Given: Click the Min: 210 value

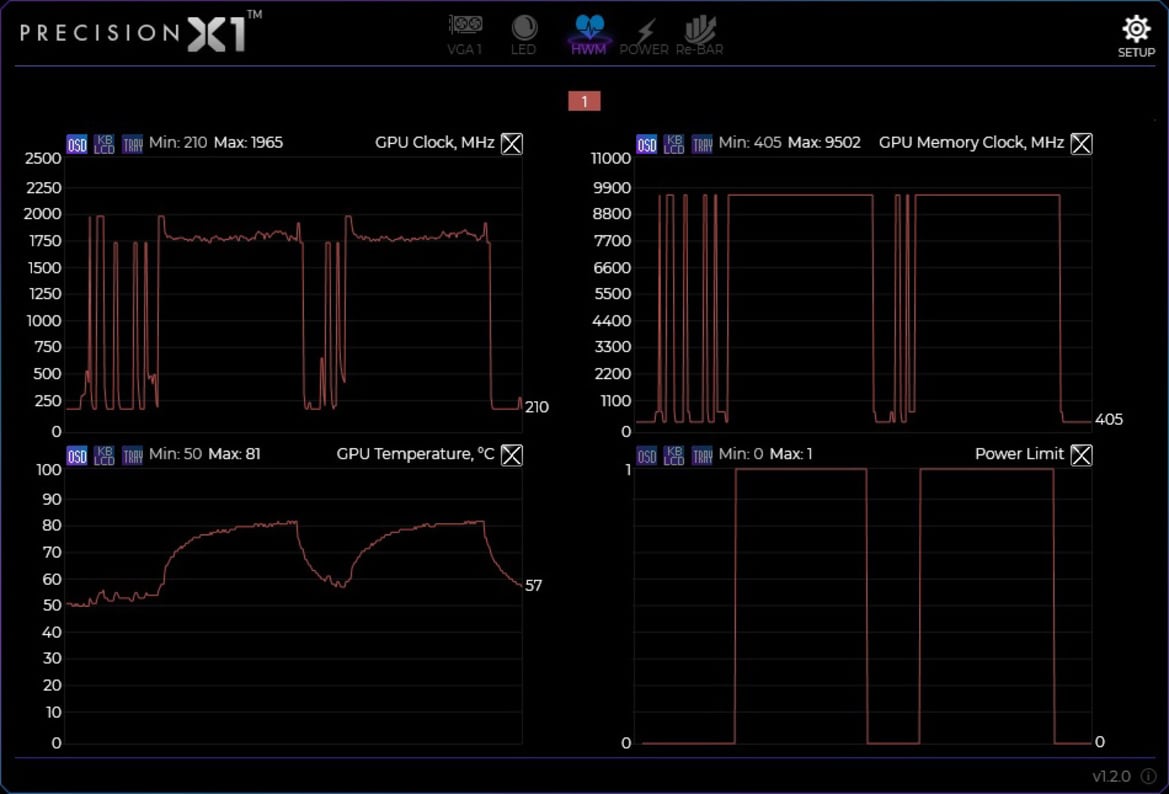Looking at the screenshot, I should point(178,142).
